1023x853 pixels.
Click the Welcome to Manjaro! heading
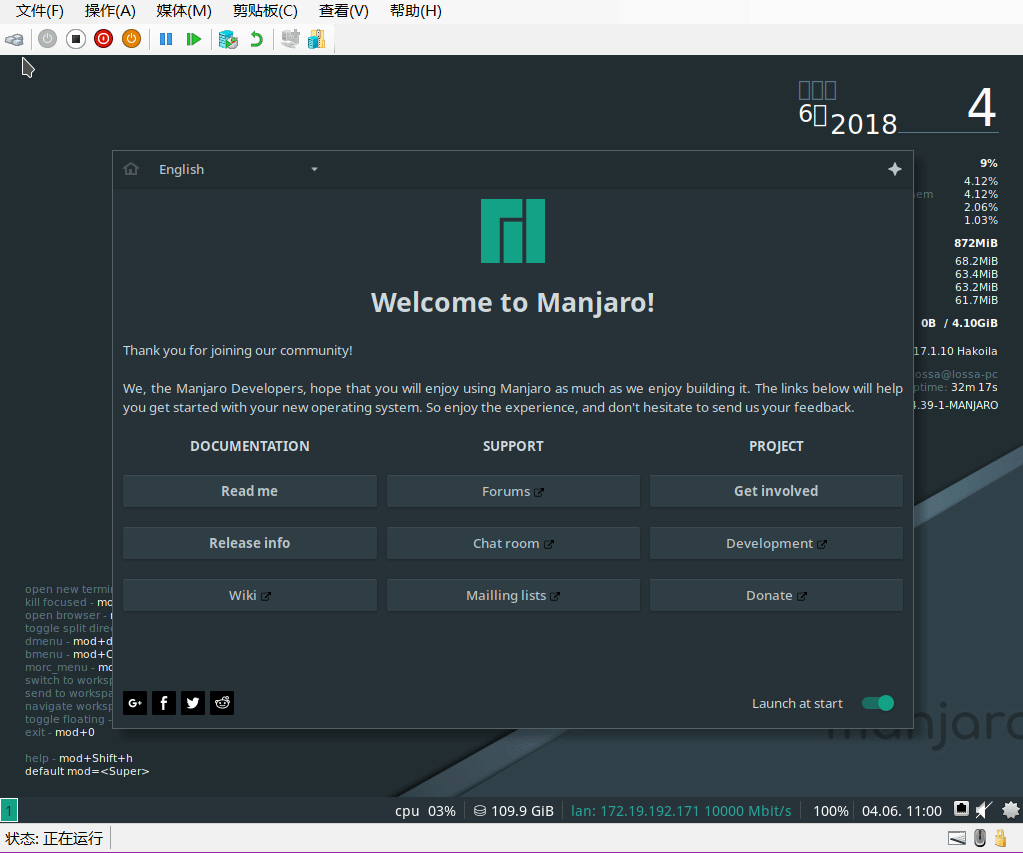(513, 302)
